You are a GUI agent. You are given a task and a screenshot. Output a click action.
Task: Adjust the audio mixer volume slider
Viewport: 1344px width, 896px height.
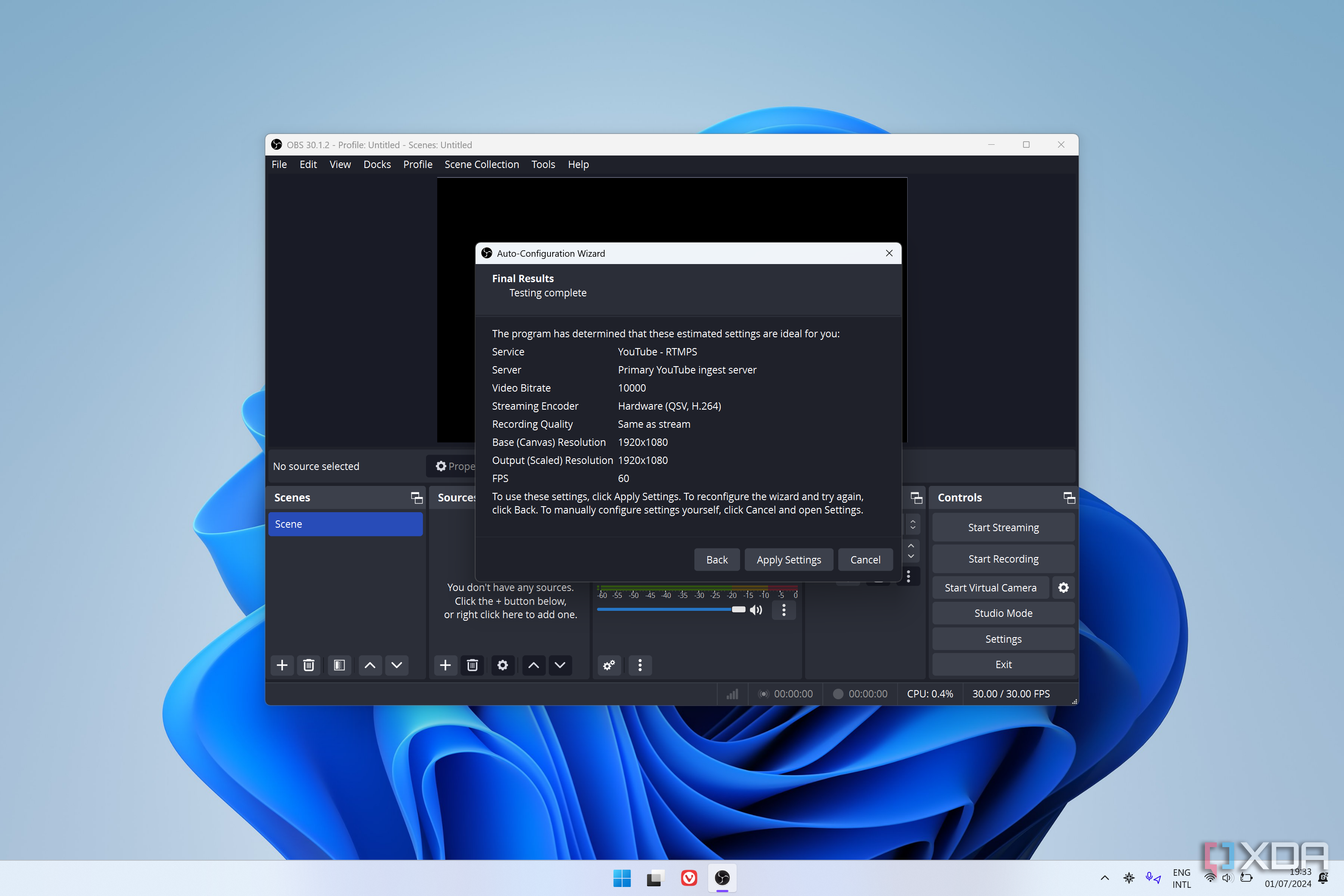(672, 610)
